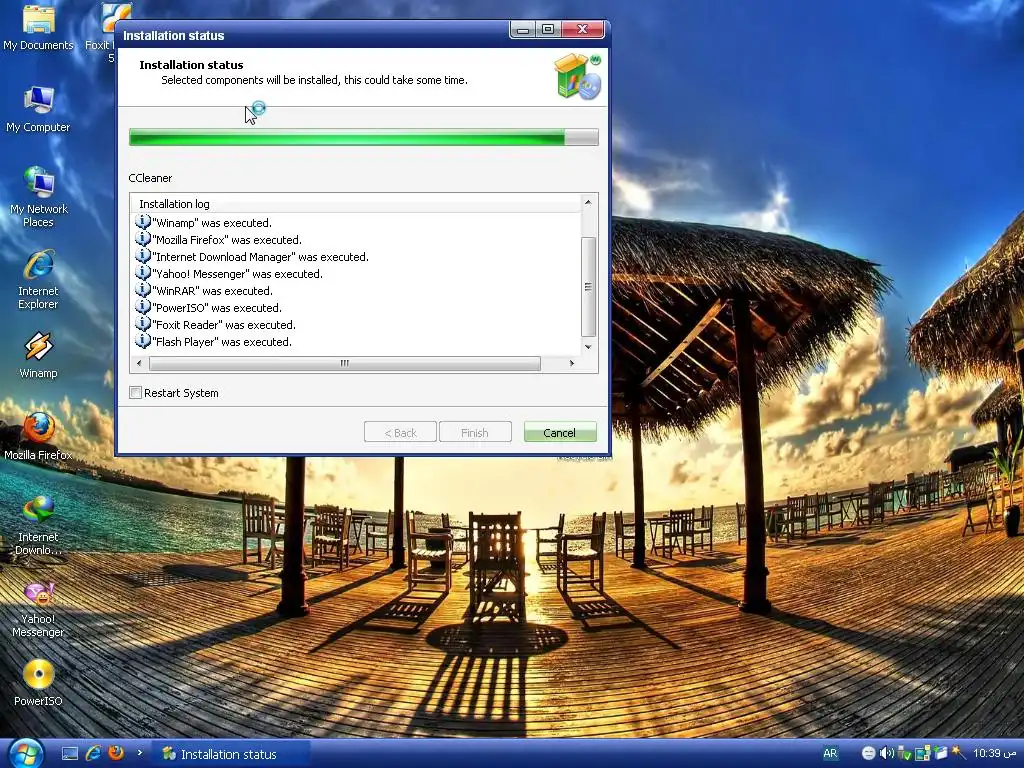The width and height of the screenshot is (1024, 768).
Task: Click the horizontal scrollbar thumb of the log
Action: tap(345, 363)
